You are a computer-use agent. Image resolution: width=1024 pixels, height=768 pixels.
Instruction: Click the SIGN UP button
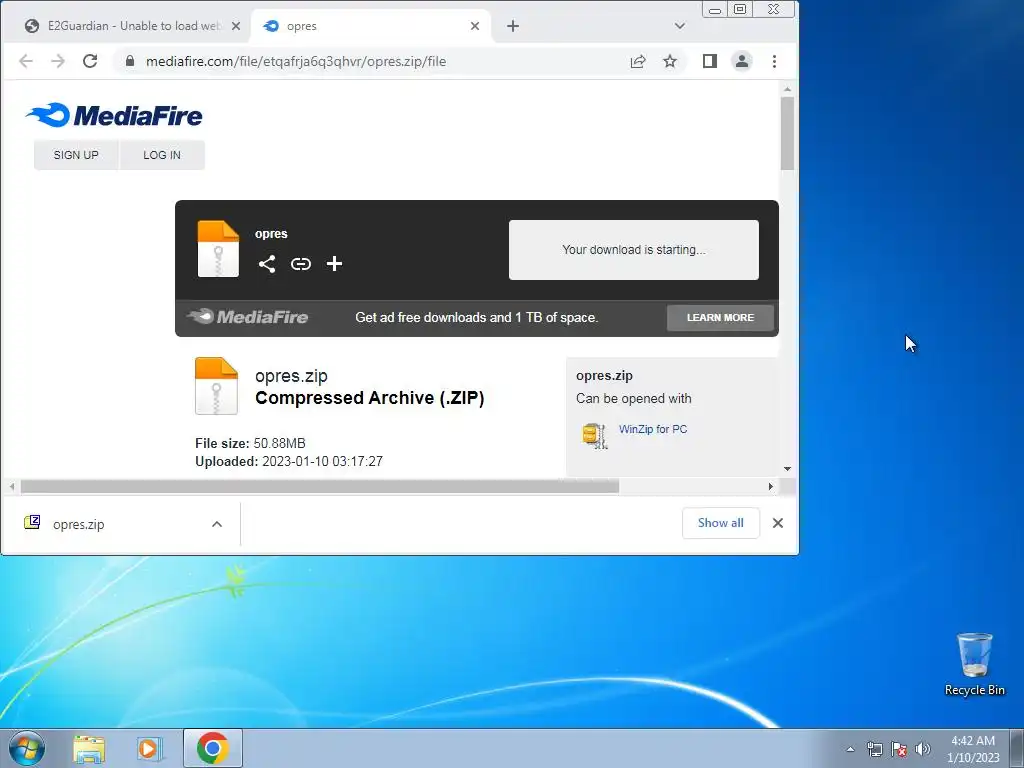tap(76, 155)
